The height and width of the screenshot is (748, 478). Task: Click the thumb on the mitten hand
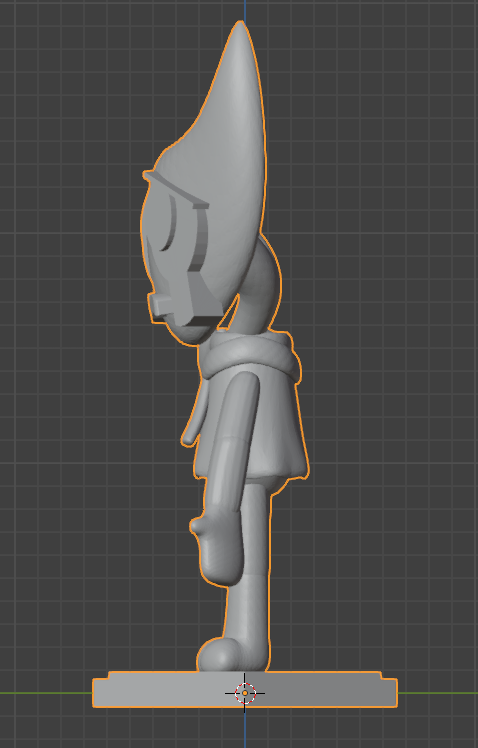(197, 525)
